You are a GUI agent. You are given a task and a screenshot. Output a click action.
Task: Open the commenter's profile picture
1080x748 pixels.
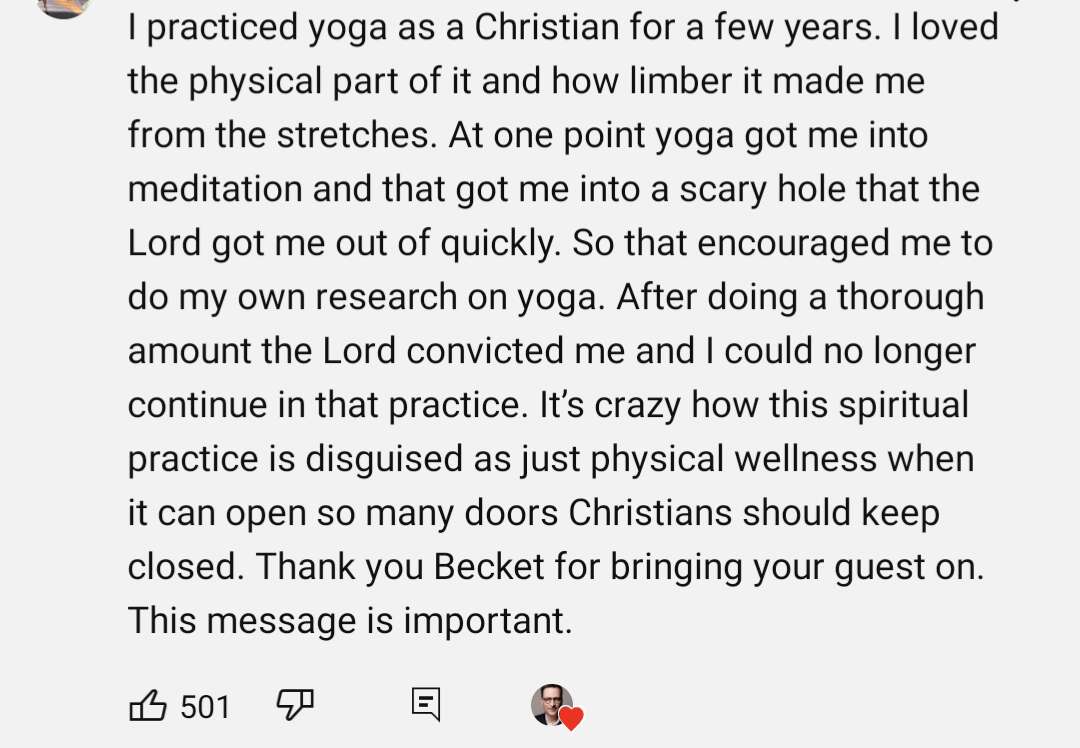(x=63, y=6)
